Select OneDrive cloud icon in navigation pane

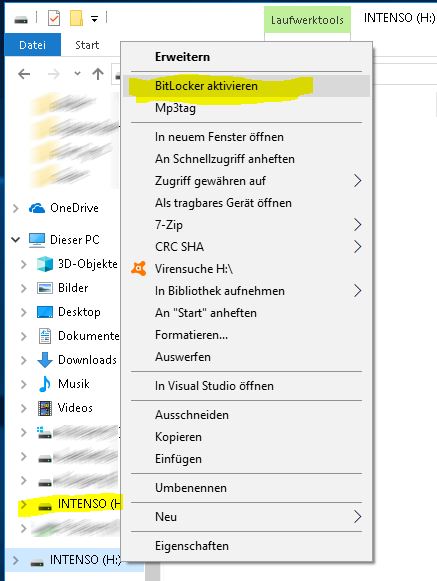point(37,208)
